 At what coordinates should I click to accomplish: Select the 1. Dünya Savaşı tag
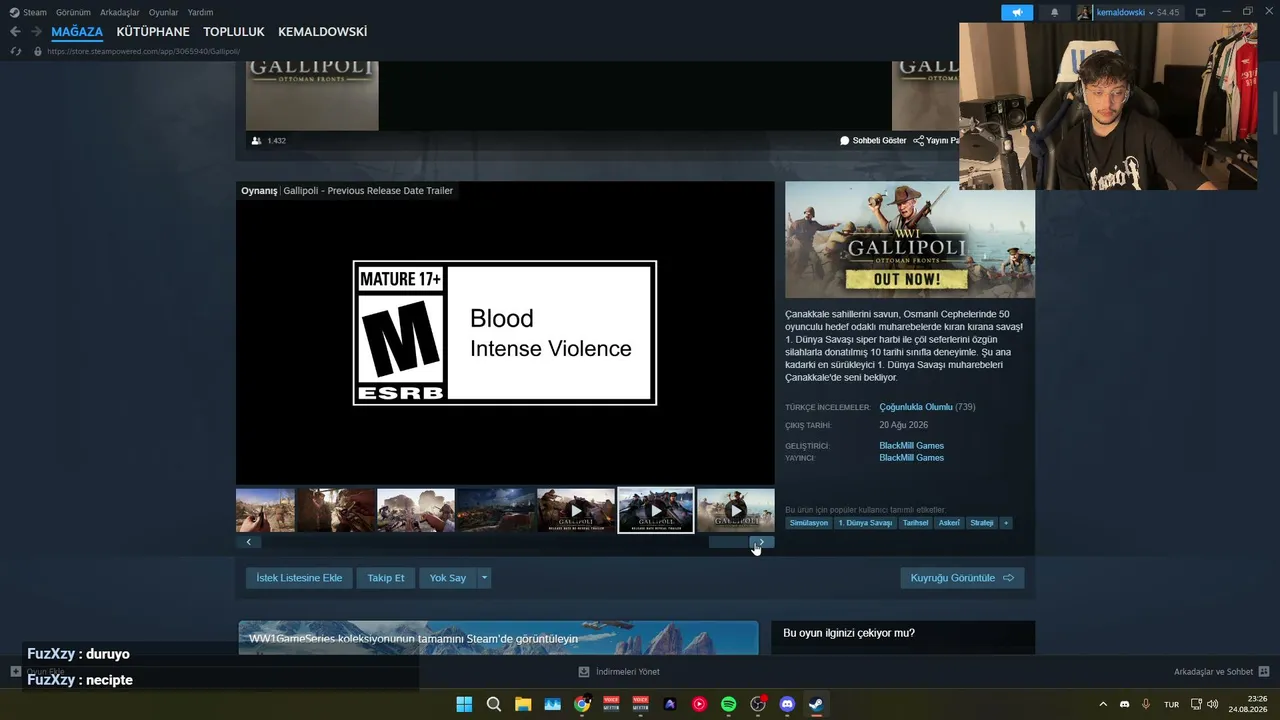pyautogui.click(x=865, y=523)
